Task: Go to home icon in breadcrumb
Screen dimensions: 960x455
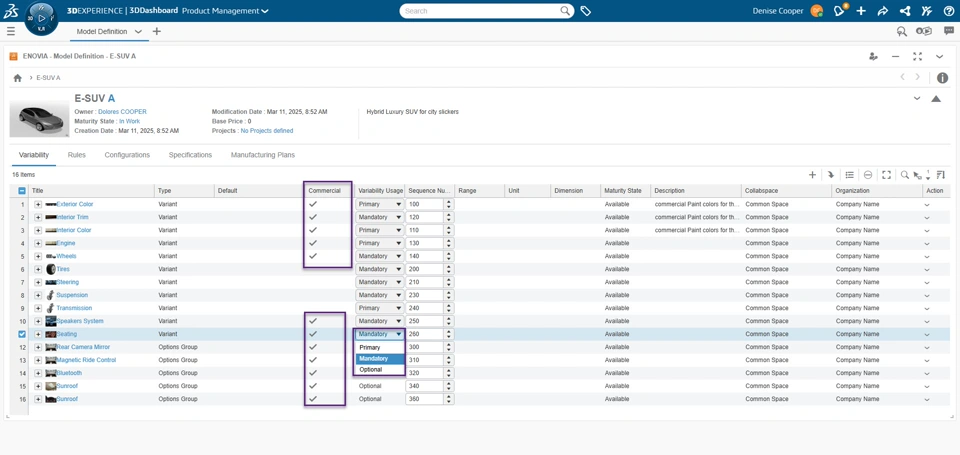Action: (17, 78)
